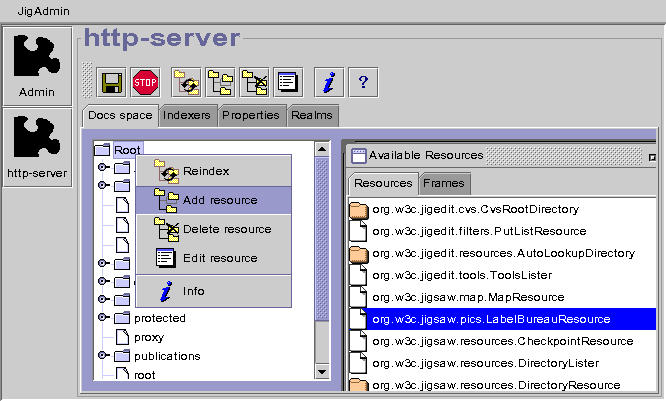Image resolution: width=666 pixels, height=401 pixels.
Task: Choose Add resource from context menu
Action: coord(219,201)
